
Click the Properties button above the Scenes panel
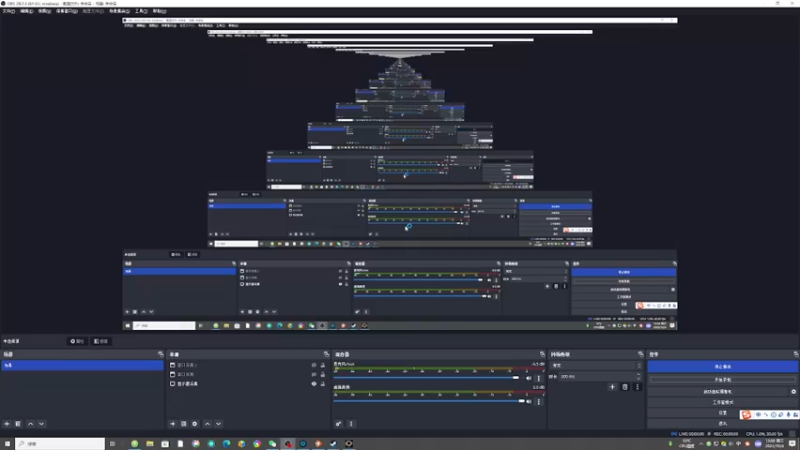[x=77, y=341]
